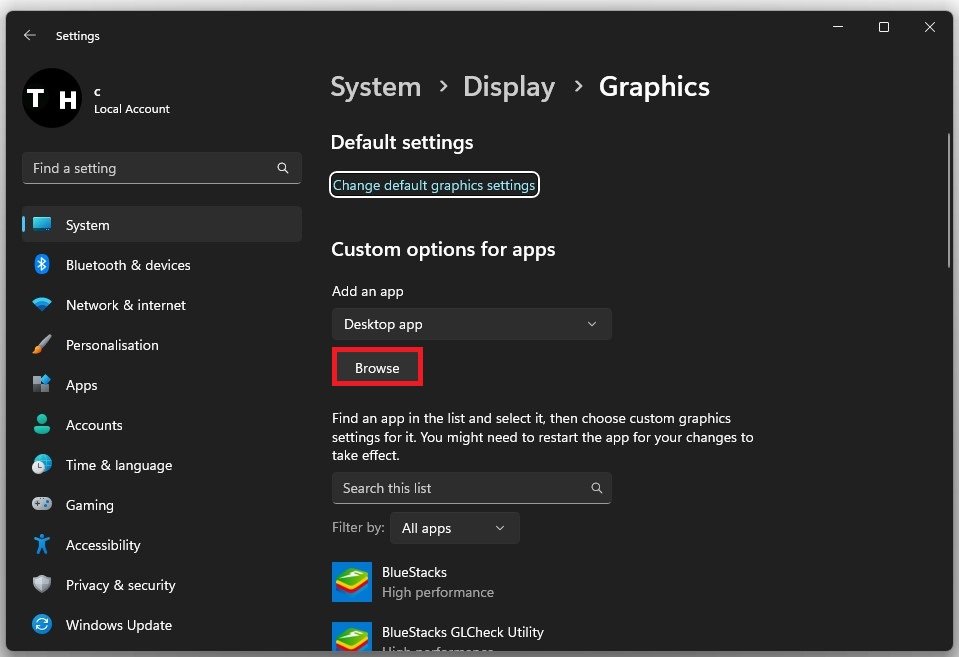The height and width of the screenshot is (657, 959).
Task: Click the Personalisation paintbrush icon
Action: pyautogui.click(x=42, y=345)
